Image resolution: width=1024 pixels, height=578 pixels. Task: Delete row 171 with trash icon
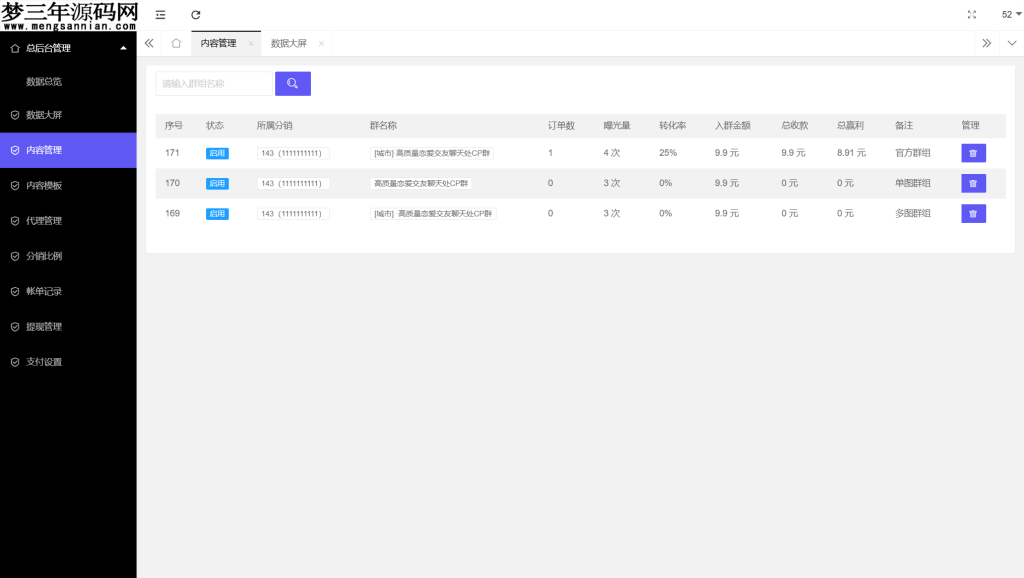(x=973, y=153)
